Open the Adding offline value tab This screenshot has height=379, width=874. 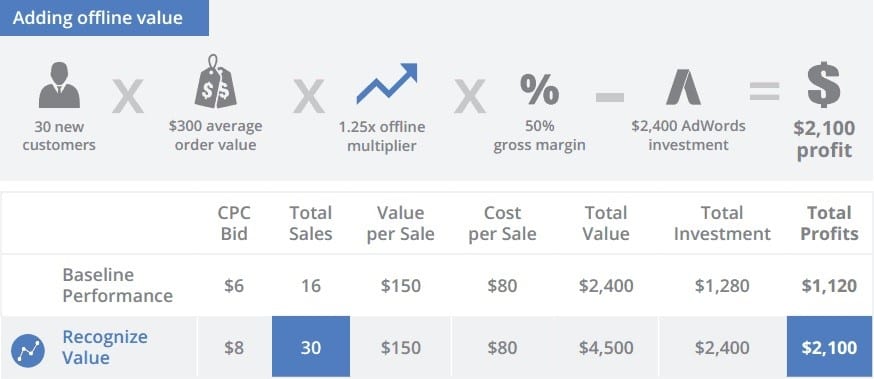coord(104,18)
